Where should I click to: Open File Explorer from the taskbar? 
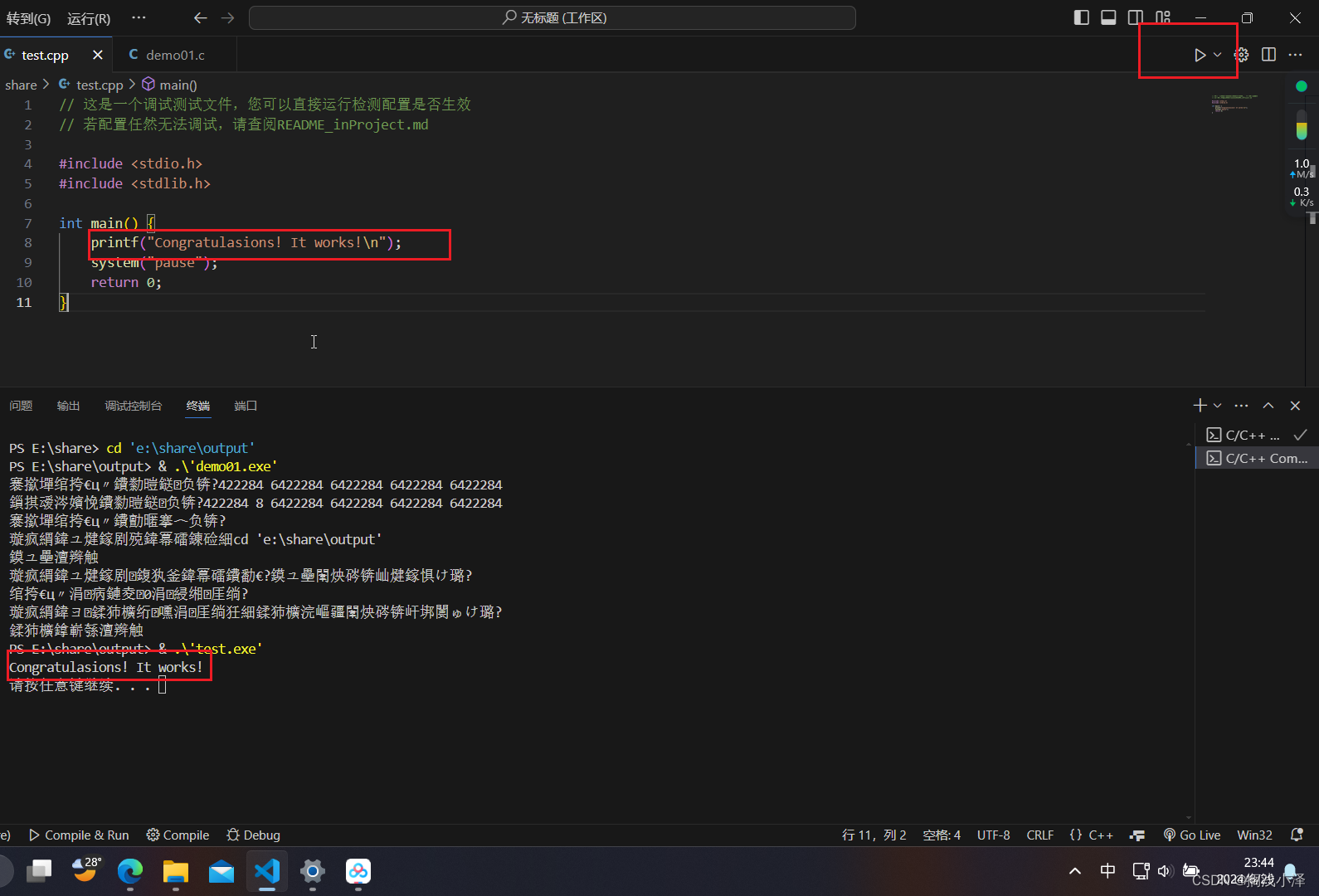(x=176, y=871)
